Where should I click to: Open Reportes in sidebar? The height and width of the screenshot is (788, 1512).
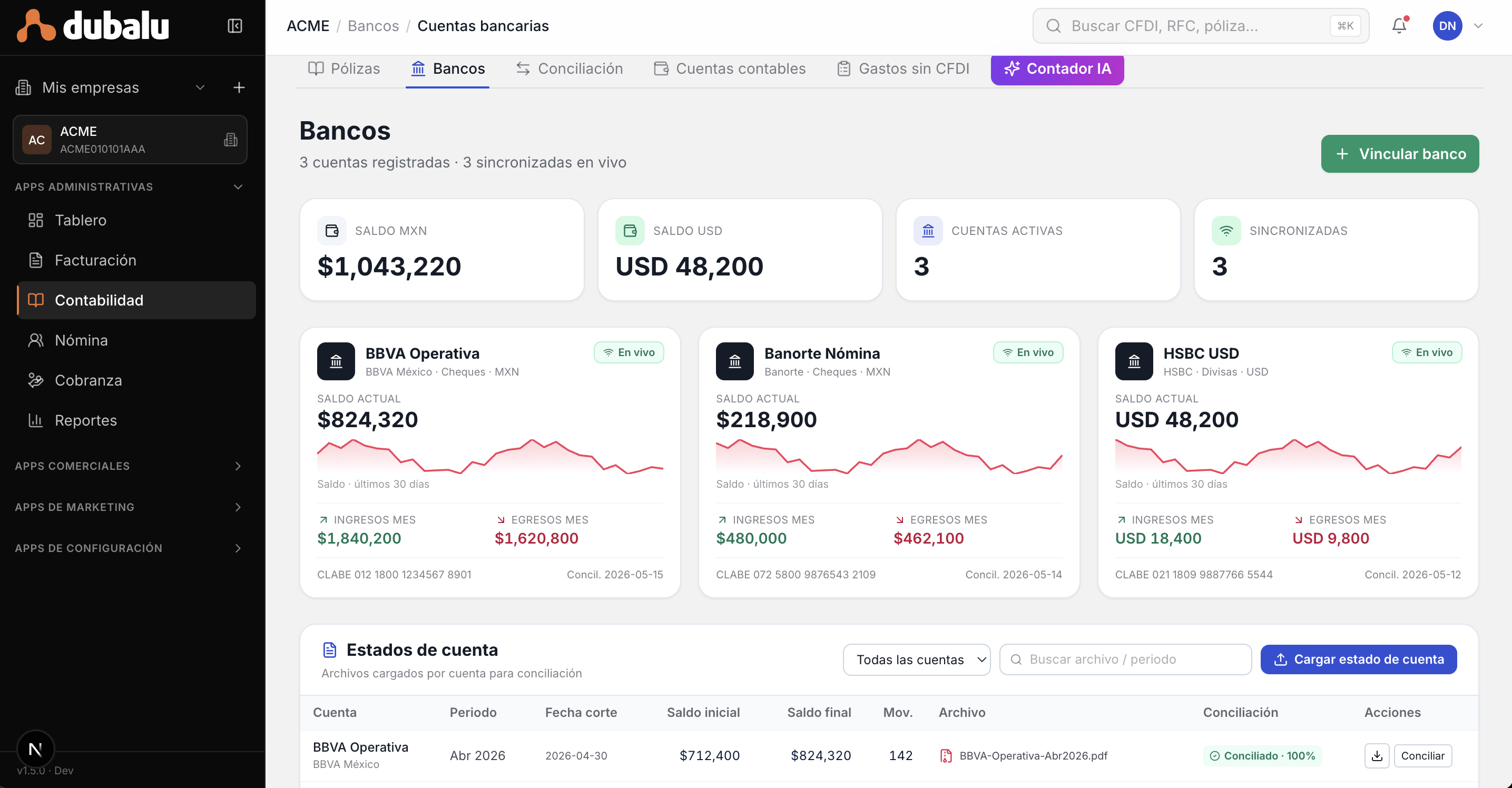point(135,420)
